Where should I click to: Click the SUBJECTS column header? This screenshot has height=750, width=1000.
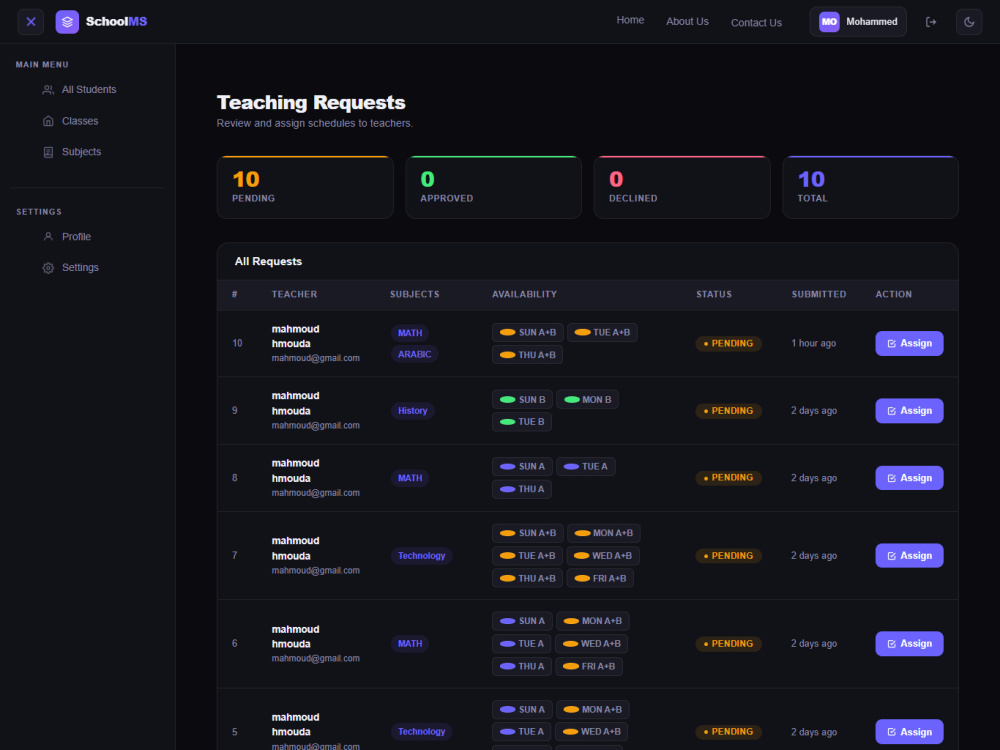(x=415, y=294)
